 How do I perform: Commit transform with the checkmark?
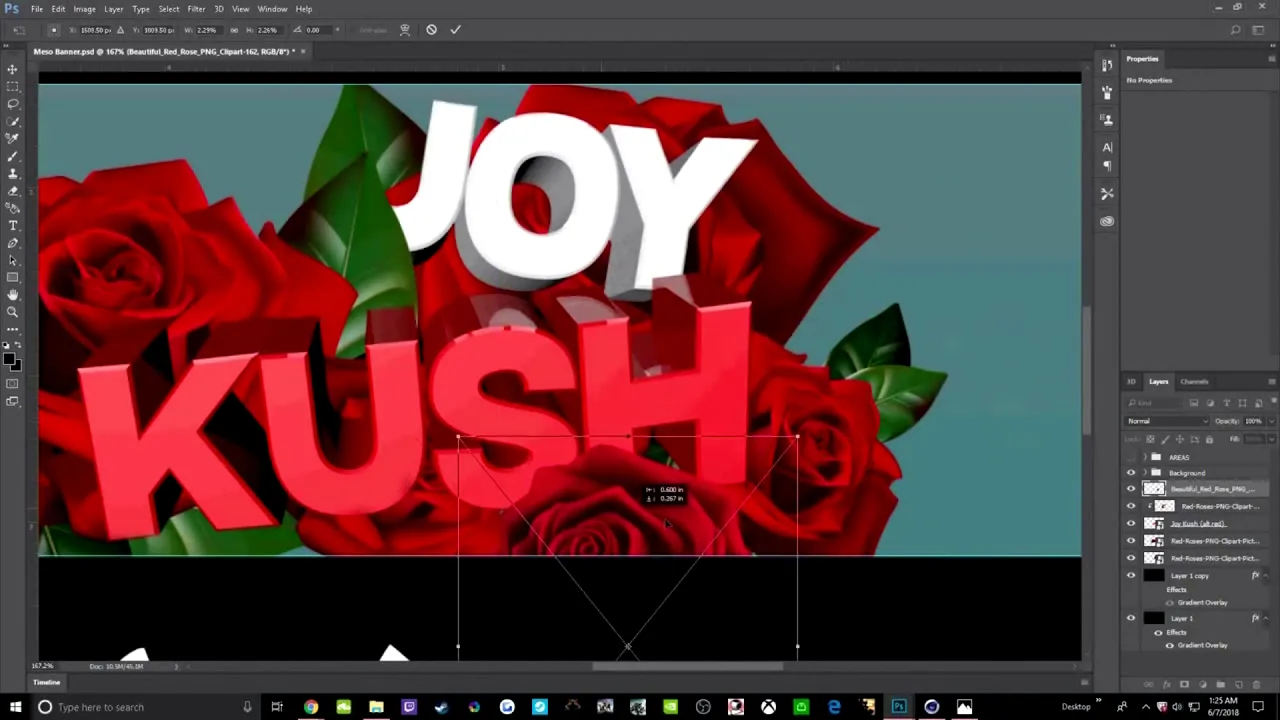point(455,30)
